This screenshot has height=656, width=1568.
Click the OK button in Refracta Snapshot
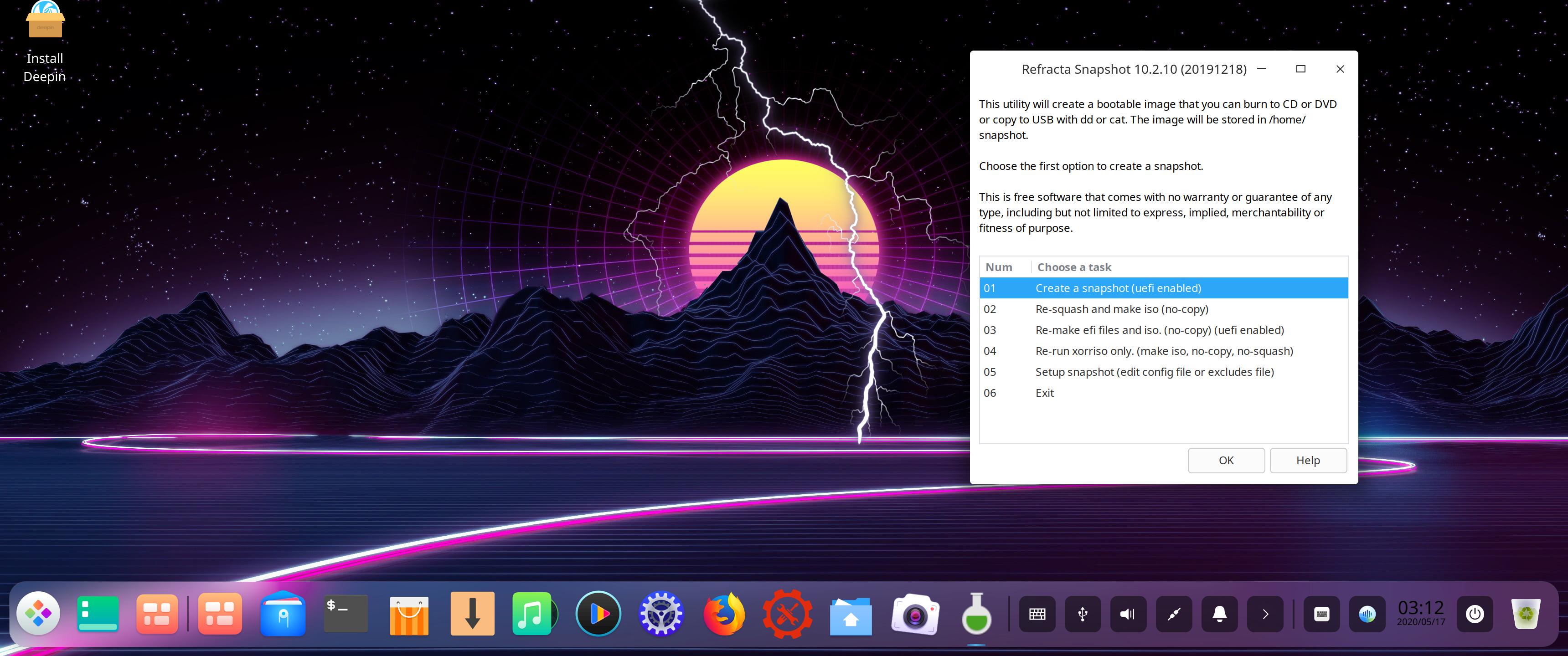(1226, 460)
